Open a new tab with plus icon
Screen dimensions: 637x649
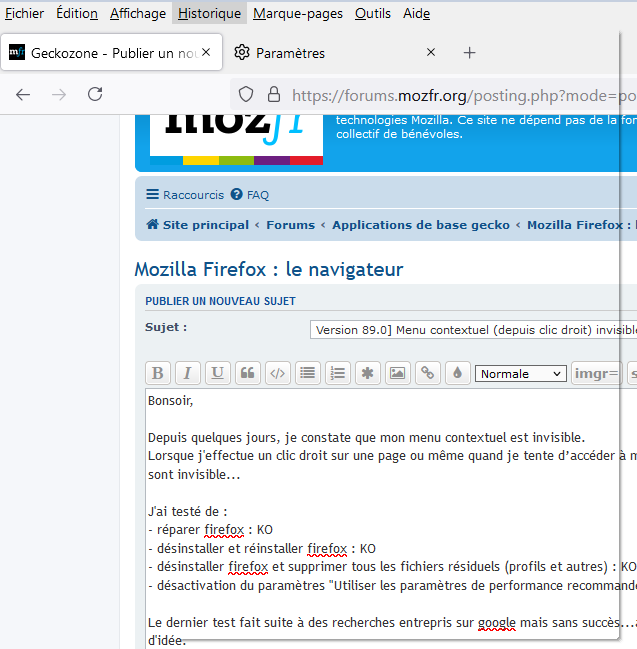469,53
